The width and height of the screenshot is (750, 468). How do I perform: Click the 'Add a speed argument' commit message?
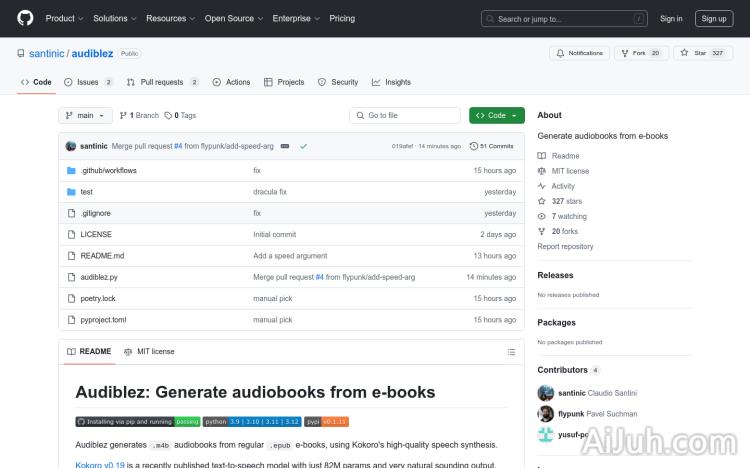tap(290, 256)
